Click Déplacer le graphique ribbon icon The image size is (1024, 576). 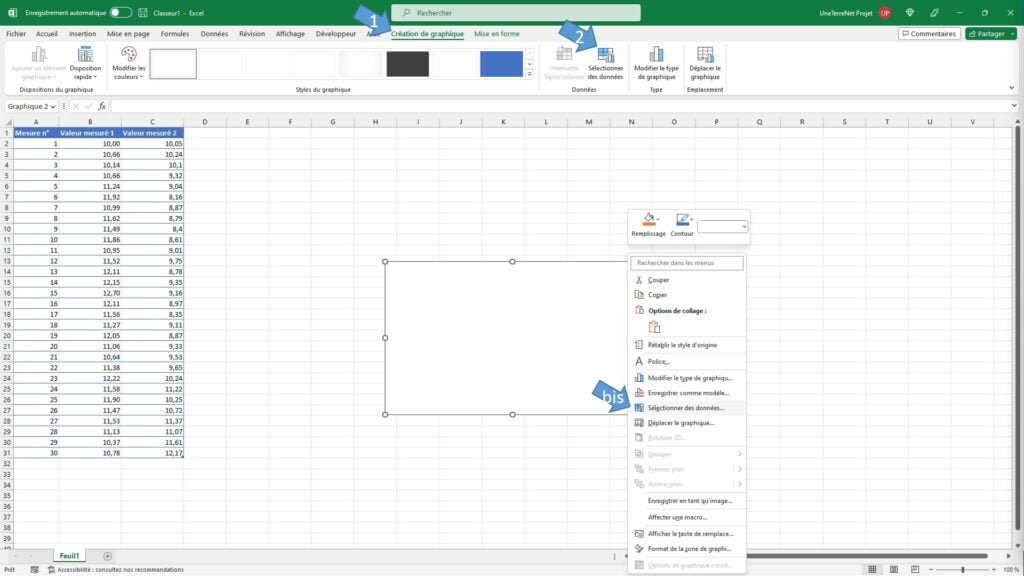705,55
